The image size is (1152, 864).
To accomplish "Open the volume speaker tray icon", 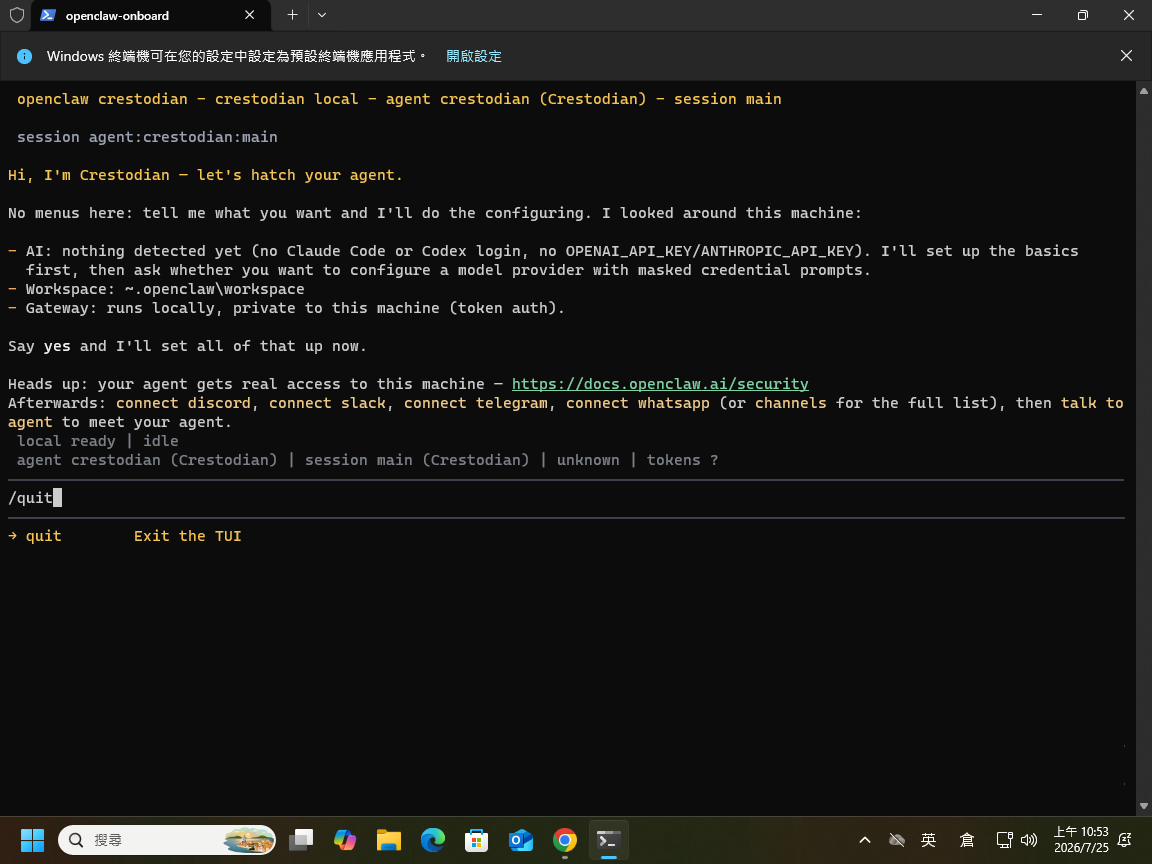I will (1029, 840).
